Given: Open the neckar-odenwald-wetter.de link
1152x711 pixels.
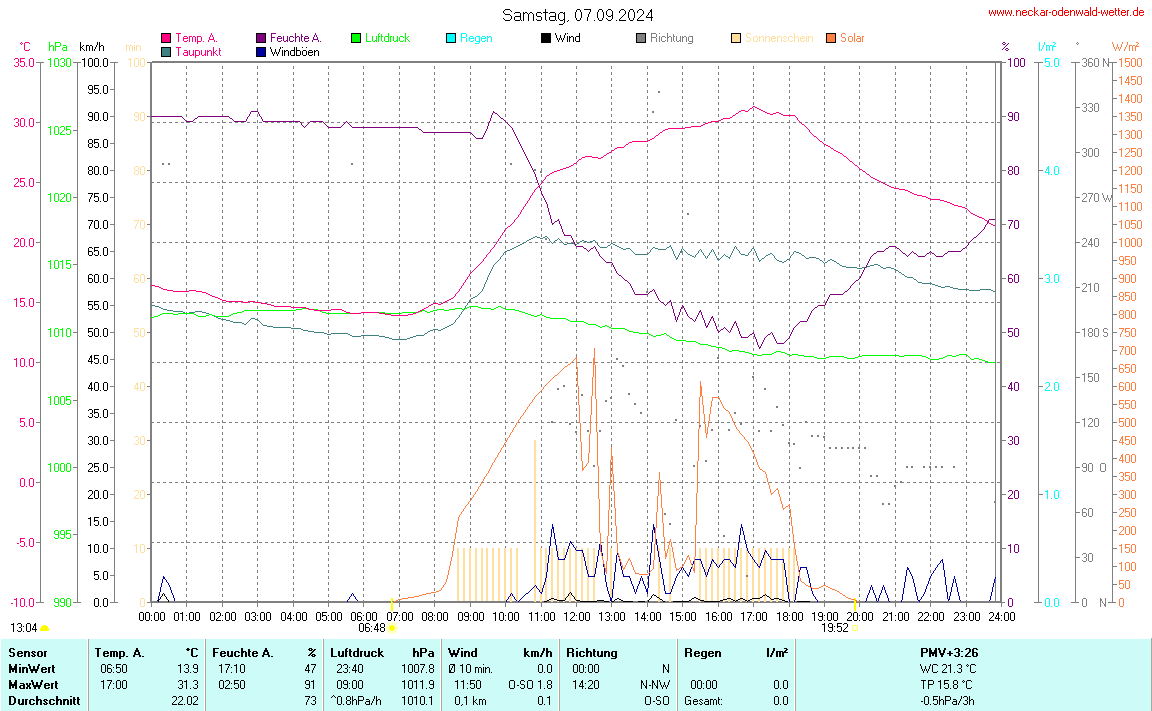Looking at the screenshot, I should tap(1065, 12).
